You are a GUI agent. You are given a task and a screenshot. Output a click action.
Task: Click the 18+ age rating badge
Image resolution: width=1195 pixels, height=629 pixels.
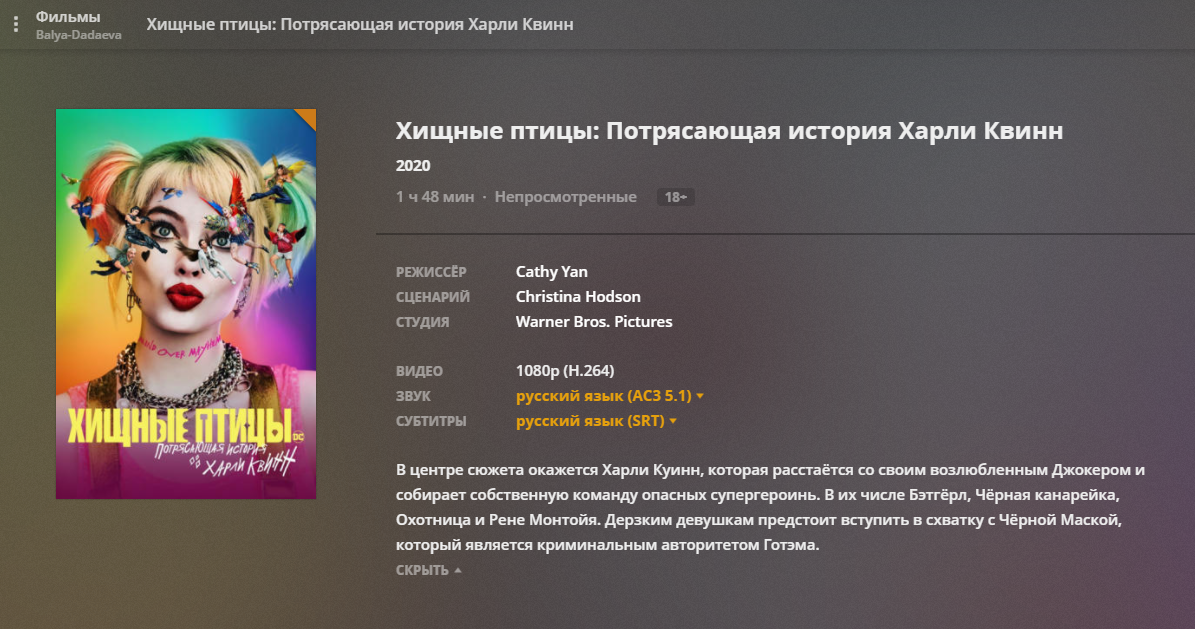676,197
